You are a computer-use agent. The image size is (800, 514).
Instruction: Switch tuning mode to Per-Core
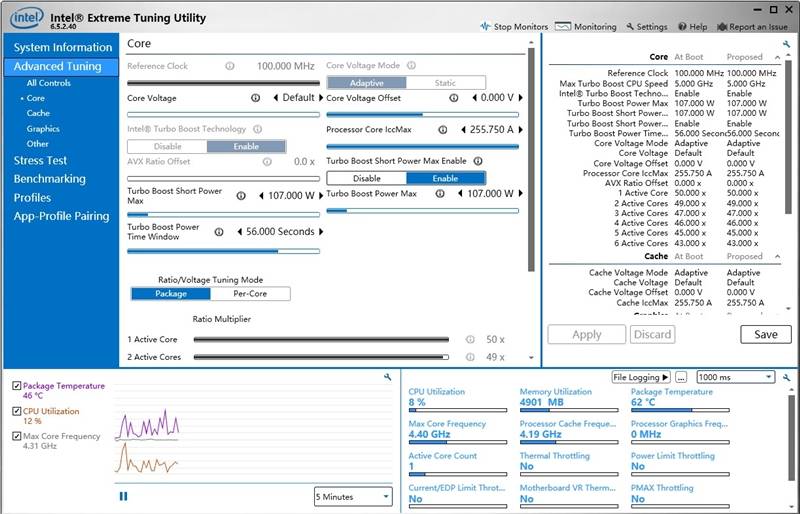[251, 294]
